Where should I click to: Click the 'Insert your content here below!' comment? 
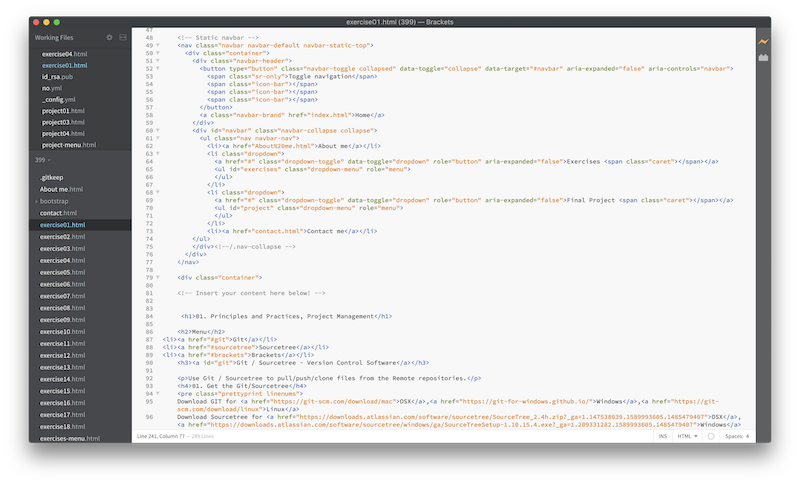(x=251, y=293)
